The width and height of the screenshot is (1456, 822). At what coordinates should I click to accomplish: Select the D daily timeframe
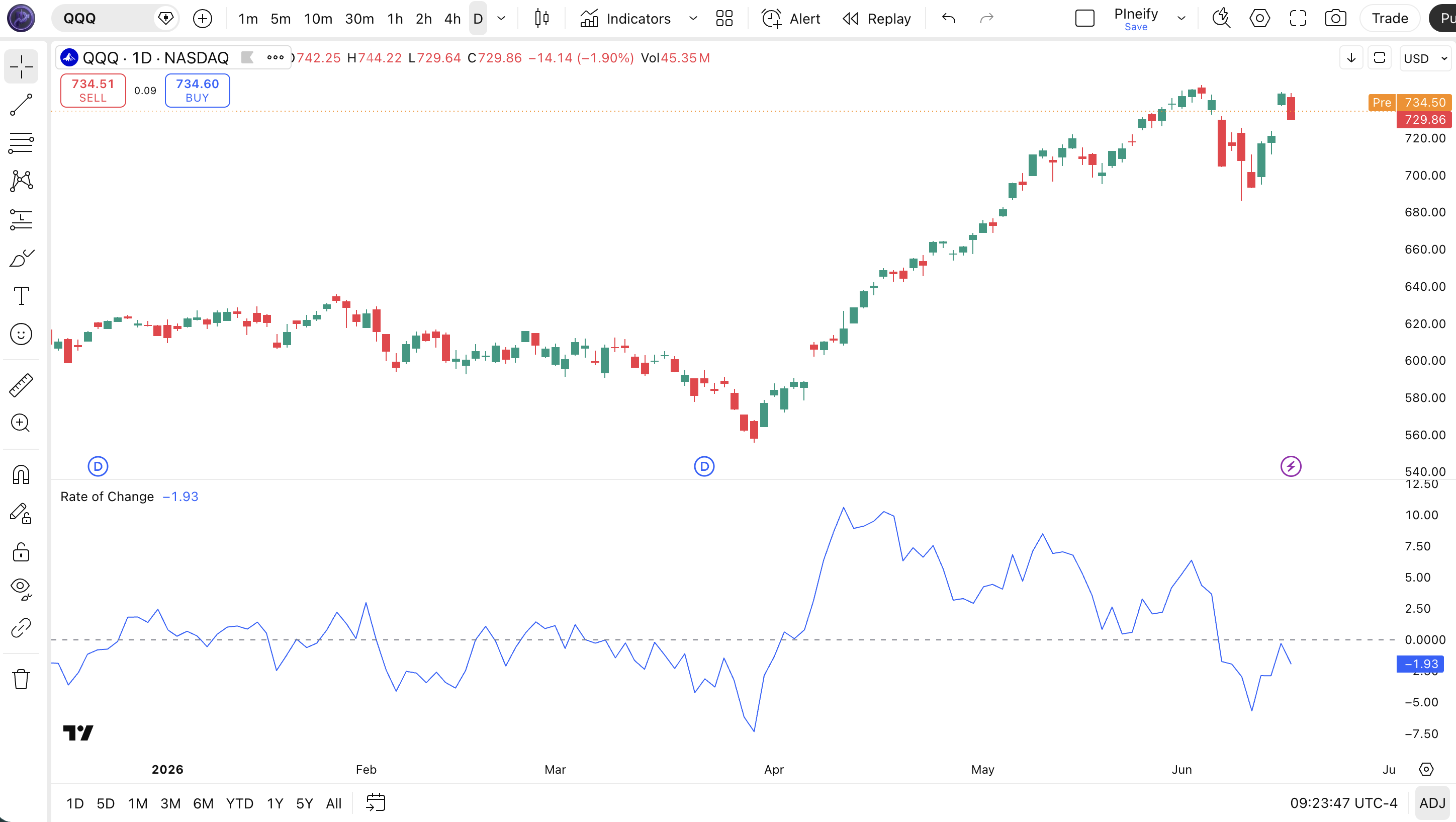[478, 19]
